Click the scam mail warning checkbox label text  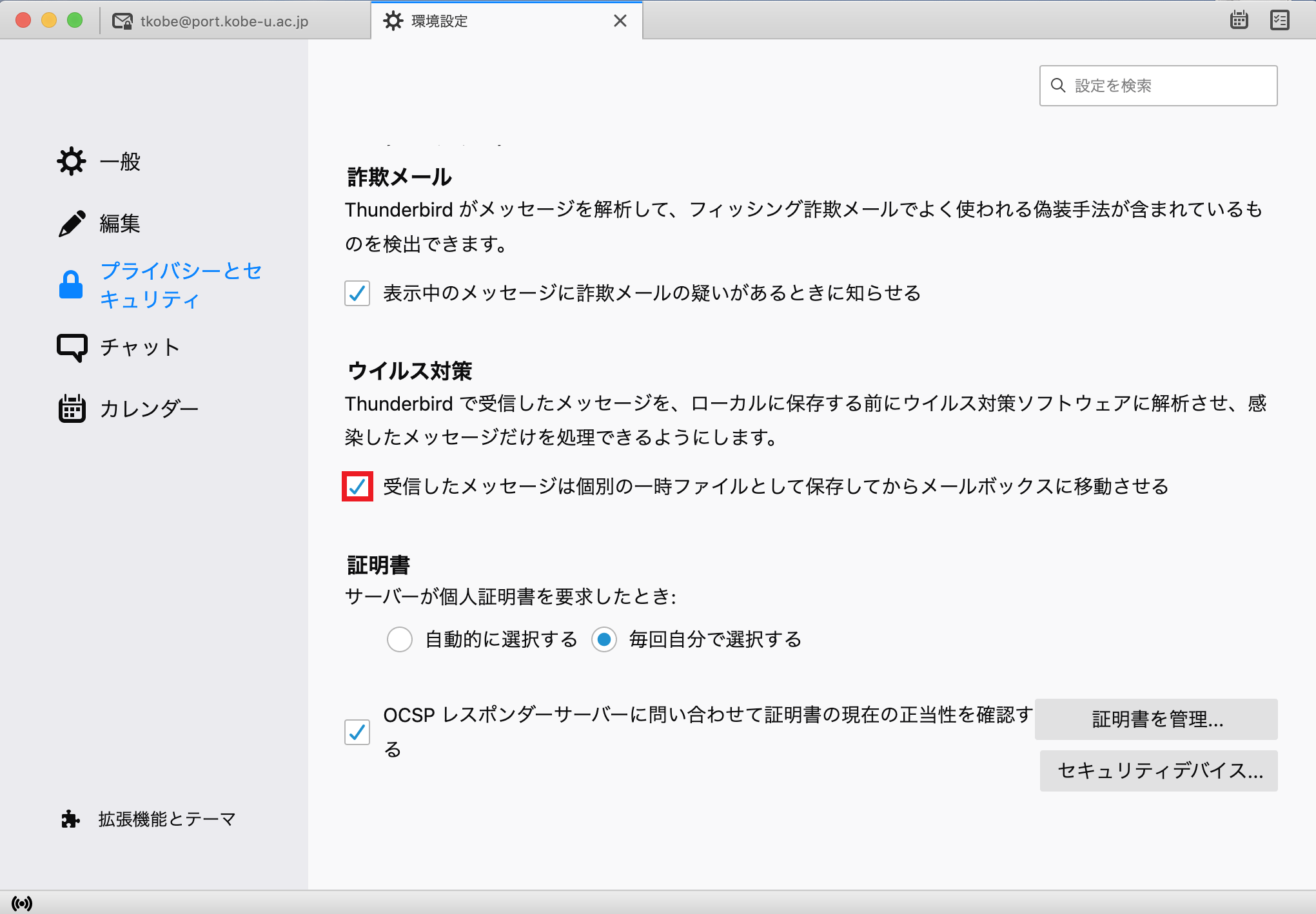652,293
